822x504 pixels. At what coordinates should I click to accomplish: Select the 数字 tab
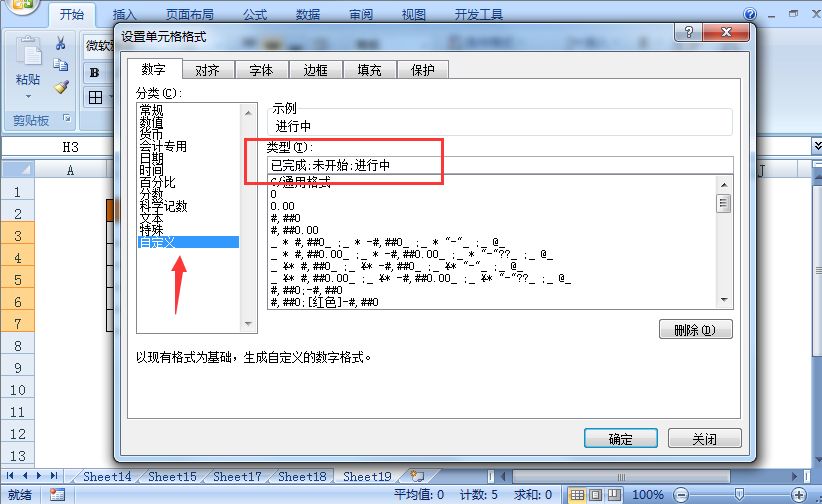coord(154,69)
